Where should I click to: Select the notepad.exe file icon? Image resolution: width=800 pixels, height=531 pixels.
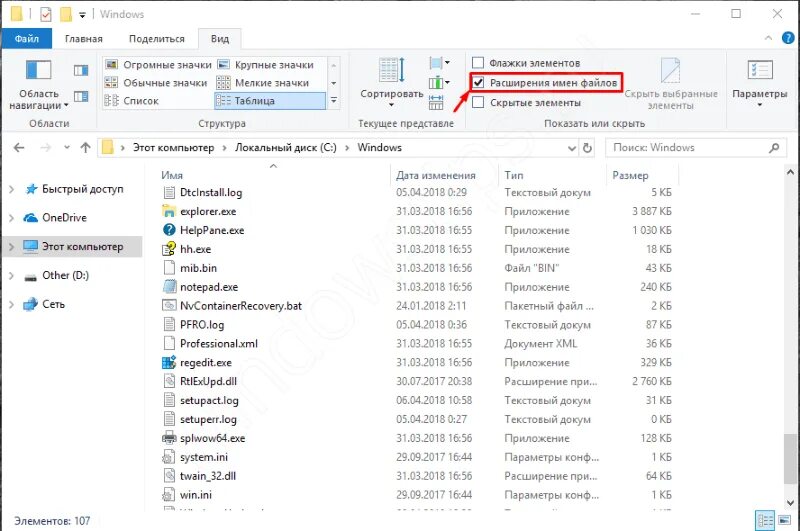pos(169,287)
